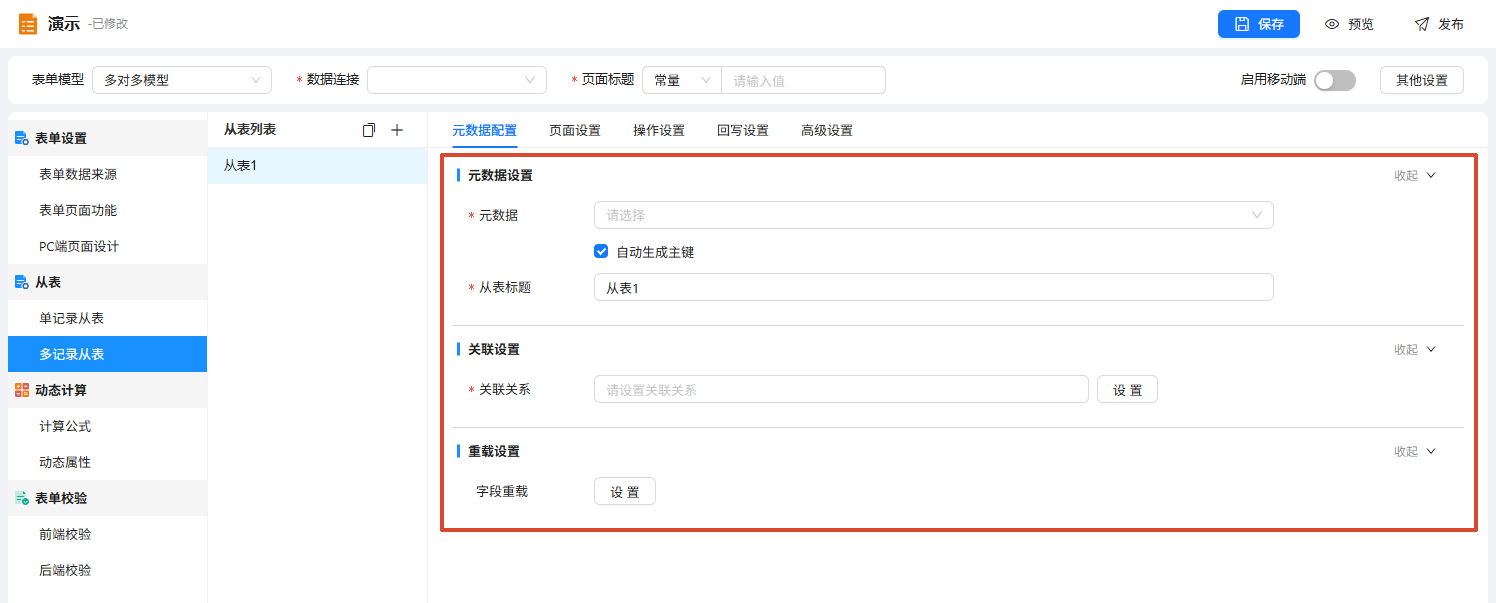Click 设置 button next to 字段重载

pos(625,491)
